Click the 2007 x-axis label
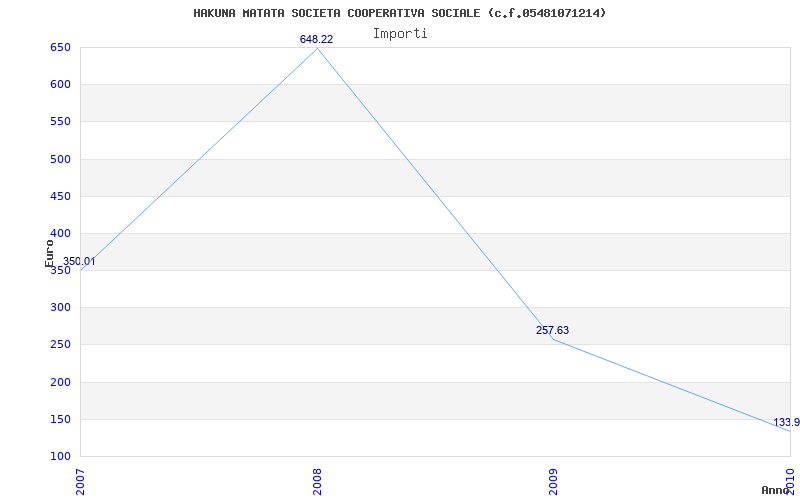800x500 pixels. (x=80, y=482)
